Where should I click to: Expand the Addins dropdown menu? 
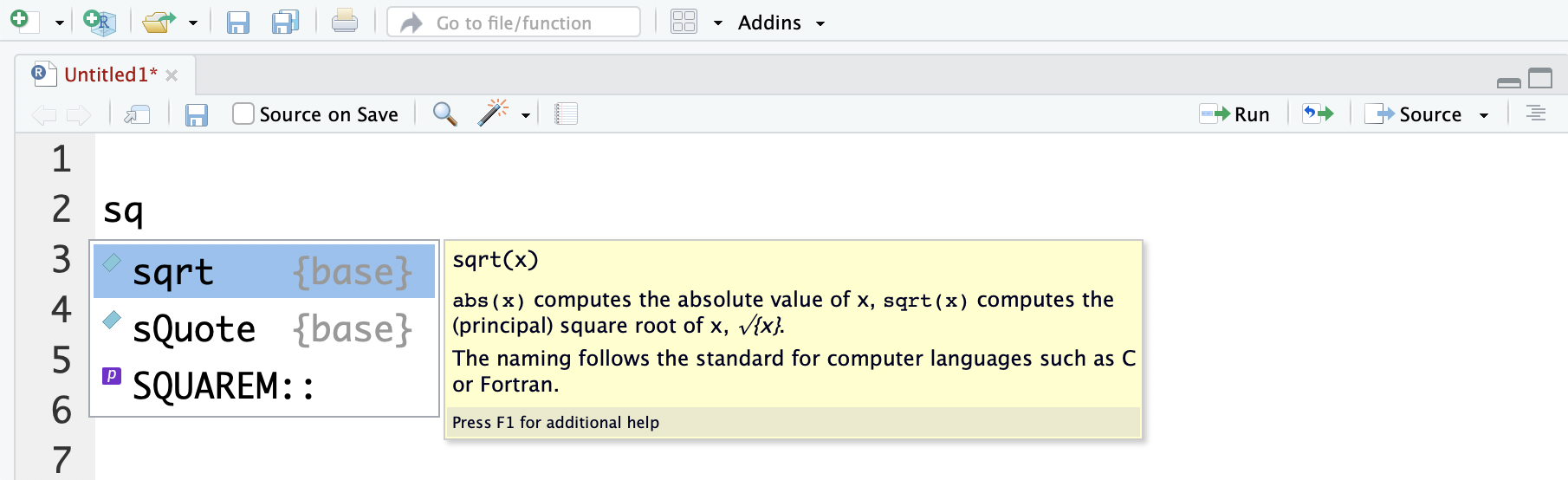point(781,23)
